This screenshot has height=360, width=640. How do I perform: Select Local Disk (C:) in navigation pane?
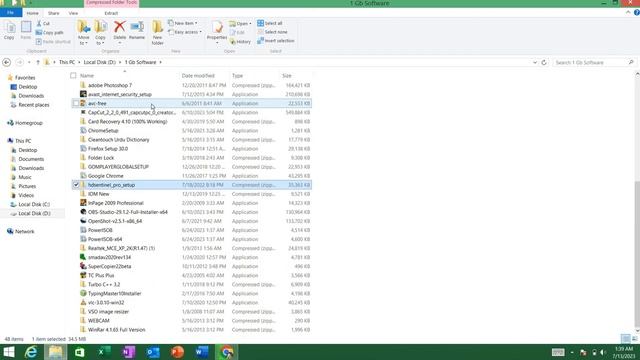[34, 204]
